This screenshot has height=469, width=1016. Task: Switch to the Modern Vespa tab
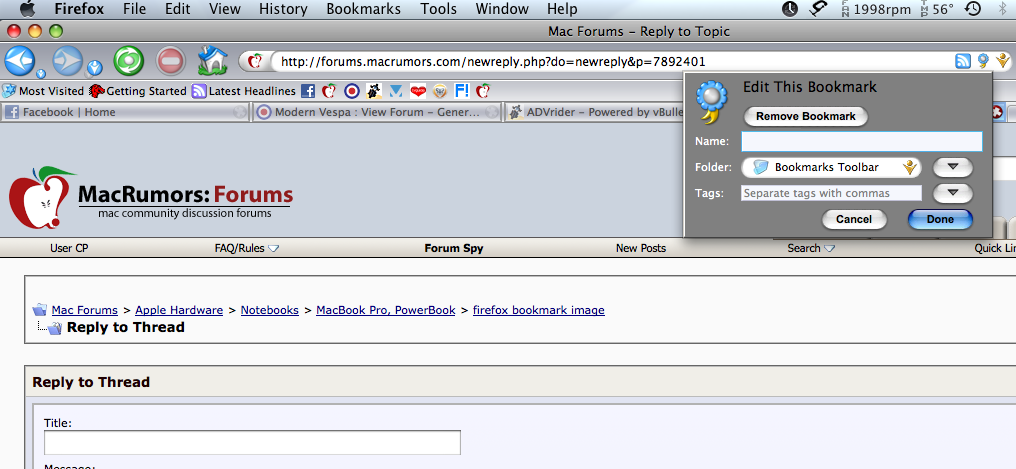coord(377,112)
